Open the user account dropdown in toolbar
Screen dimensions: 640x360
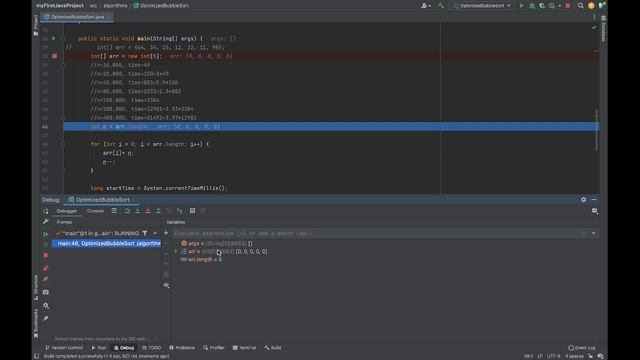[426, 6]
